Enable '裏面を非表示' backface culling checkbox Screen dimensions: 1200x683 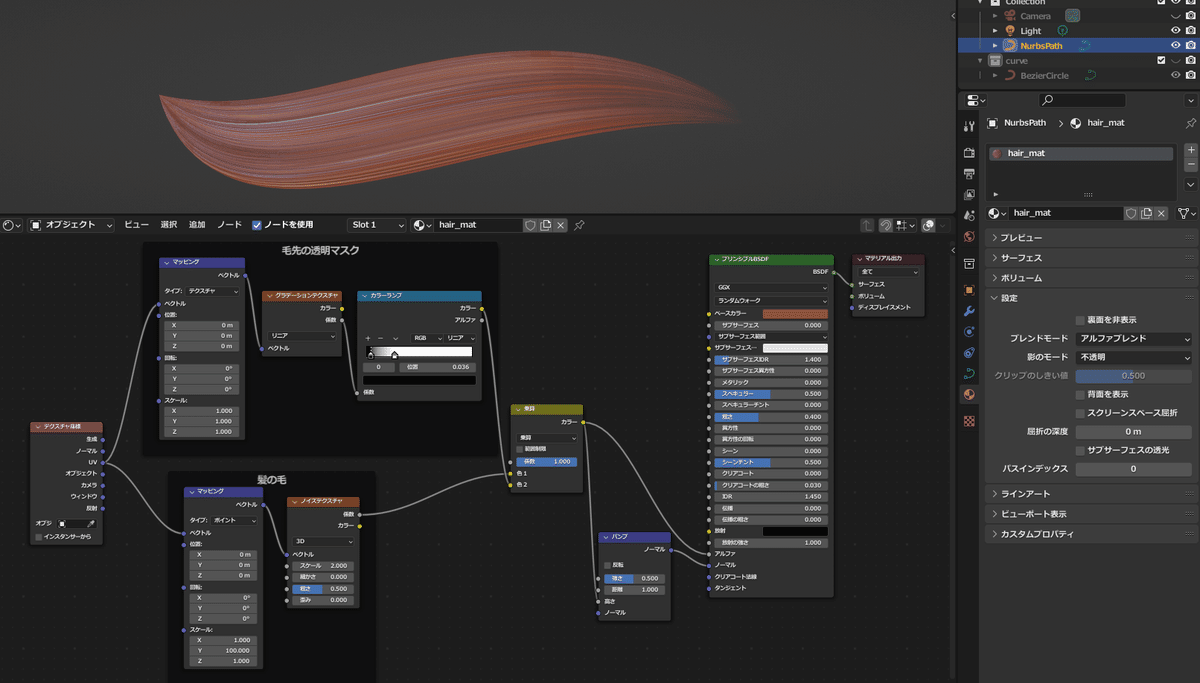[x=1080, y=320]
